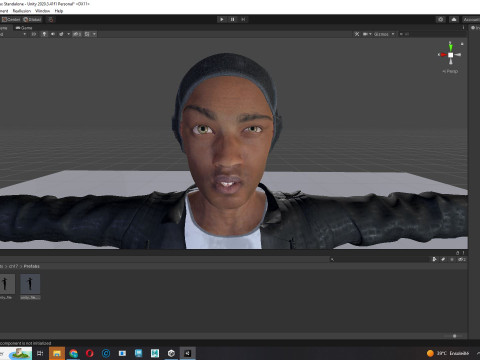The image size is (480, 360).
Task: Open File Explorer from the taskbar
Action: [57, 353]
